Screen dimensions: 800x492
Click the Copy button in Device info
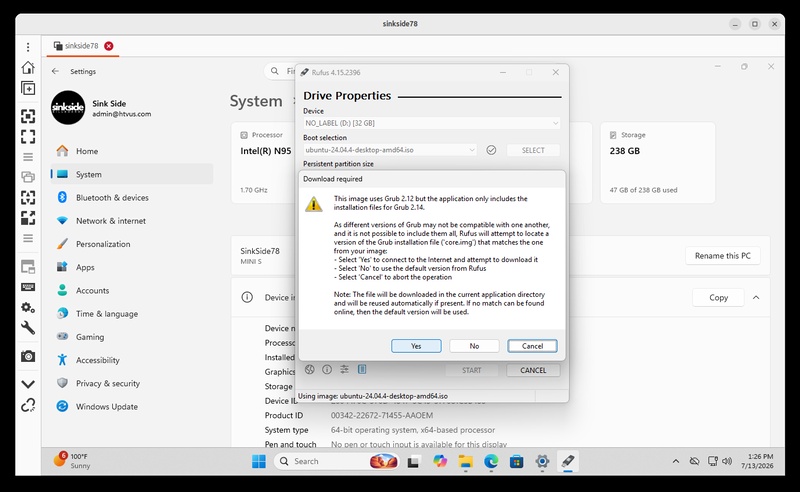point(718,298)
